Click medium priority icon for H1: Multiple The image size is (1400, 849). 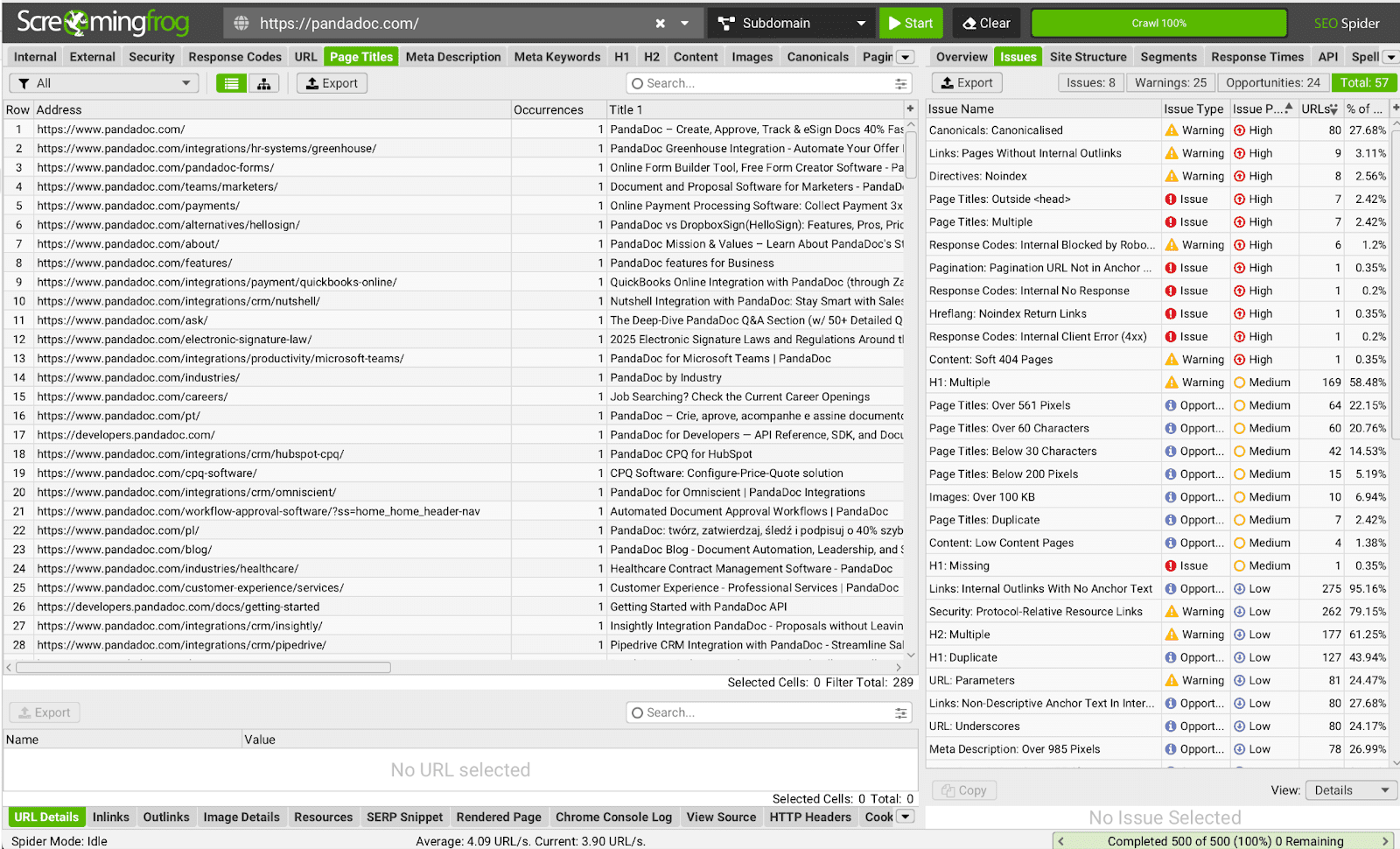click(x=1239, y=382)
